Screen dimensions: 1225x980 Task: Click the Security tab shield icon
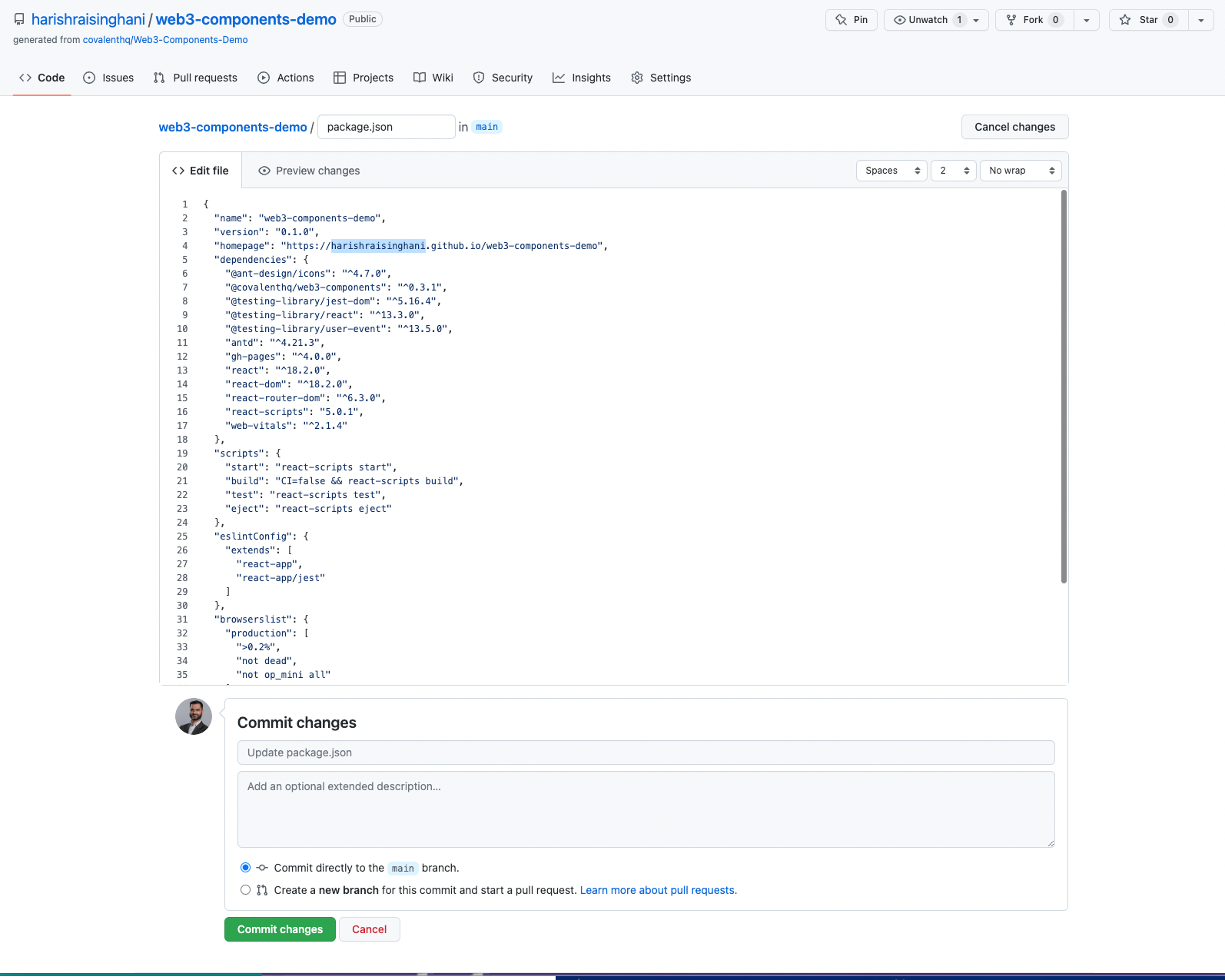[x=479, y=78]
